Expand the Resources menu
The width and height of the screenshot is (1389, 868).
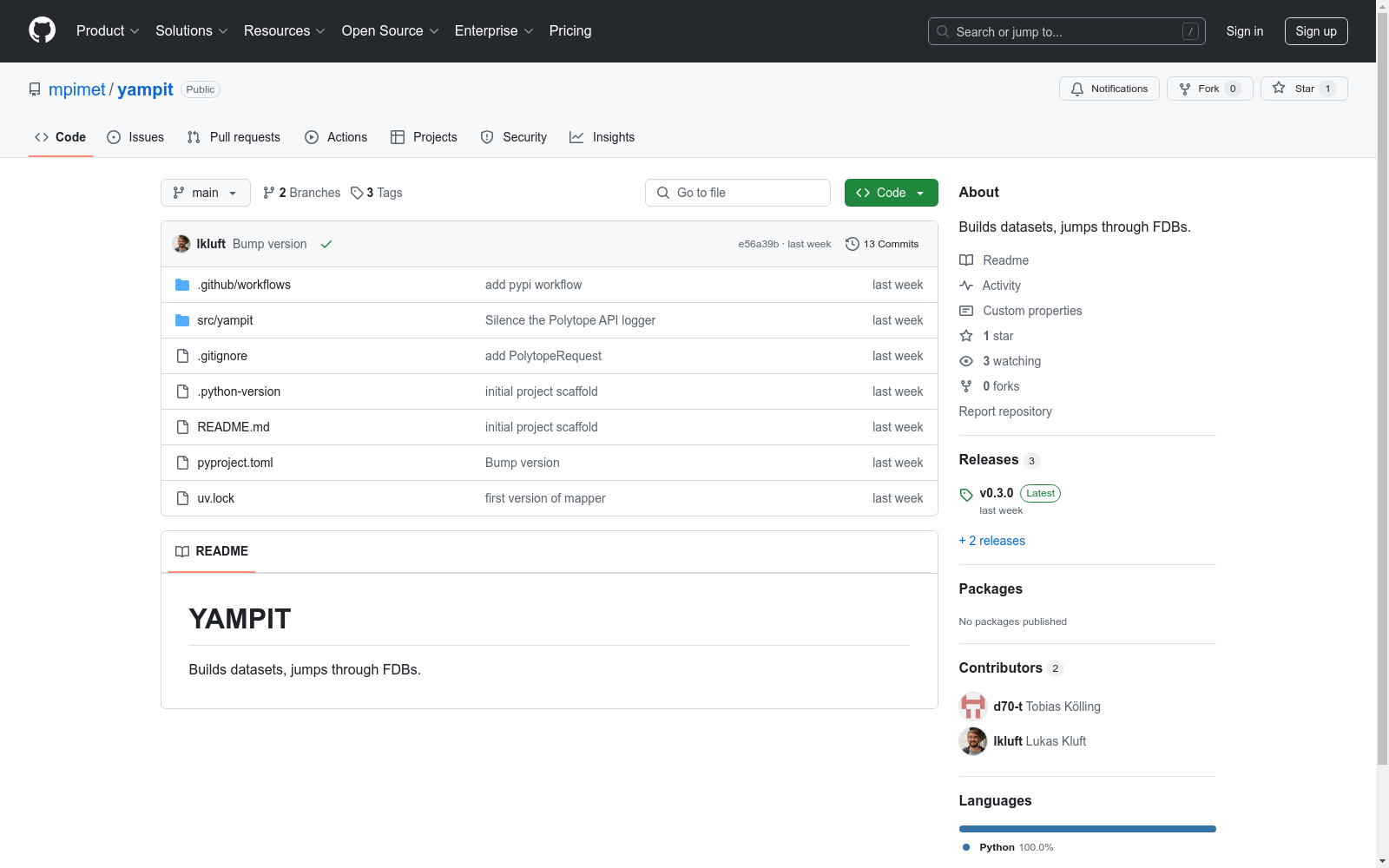point(285,30)
